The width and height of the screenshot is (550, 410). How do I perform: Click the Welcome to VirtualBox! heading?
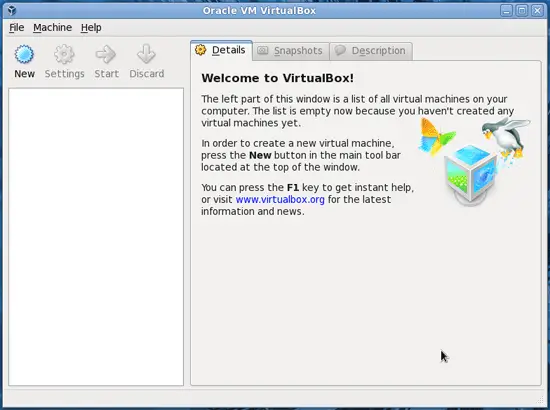pyautogui.click(x=277, y=78)
